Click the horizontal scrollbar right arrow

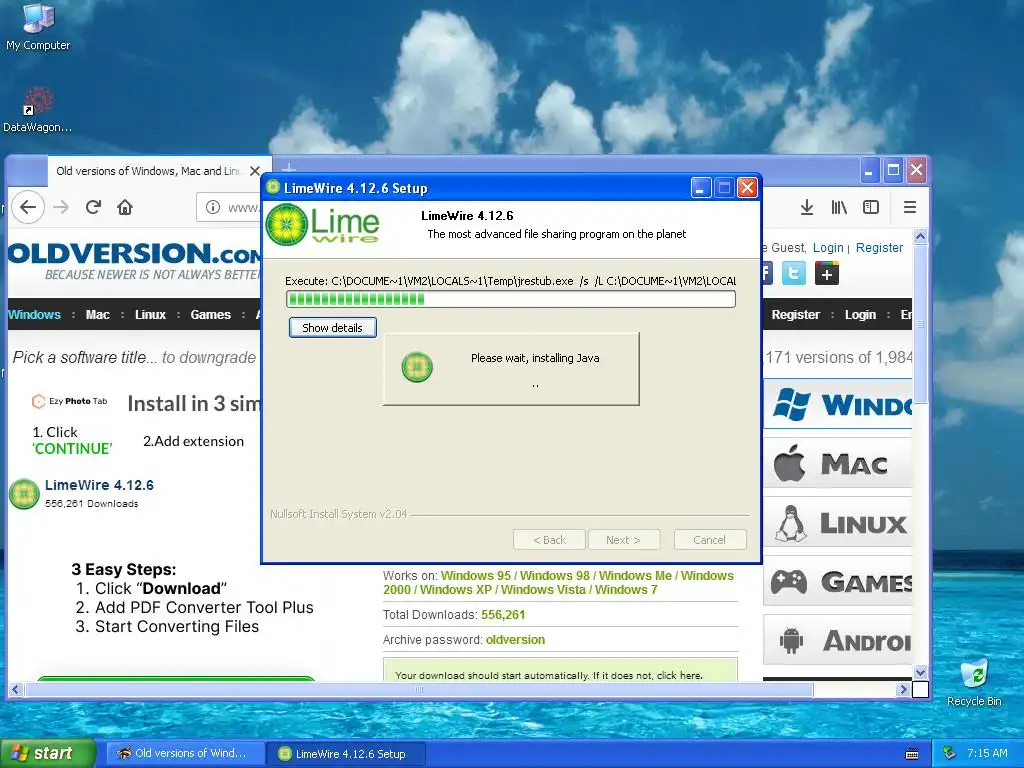tap(904, 689)
